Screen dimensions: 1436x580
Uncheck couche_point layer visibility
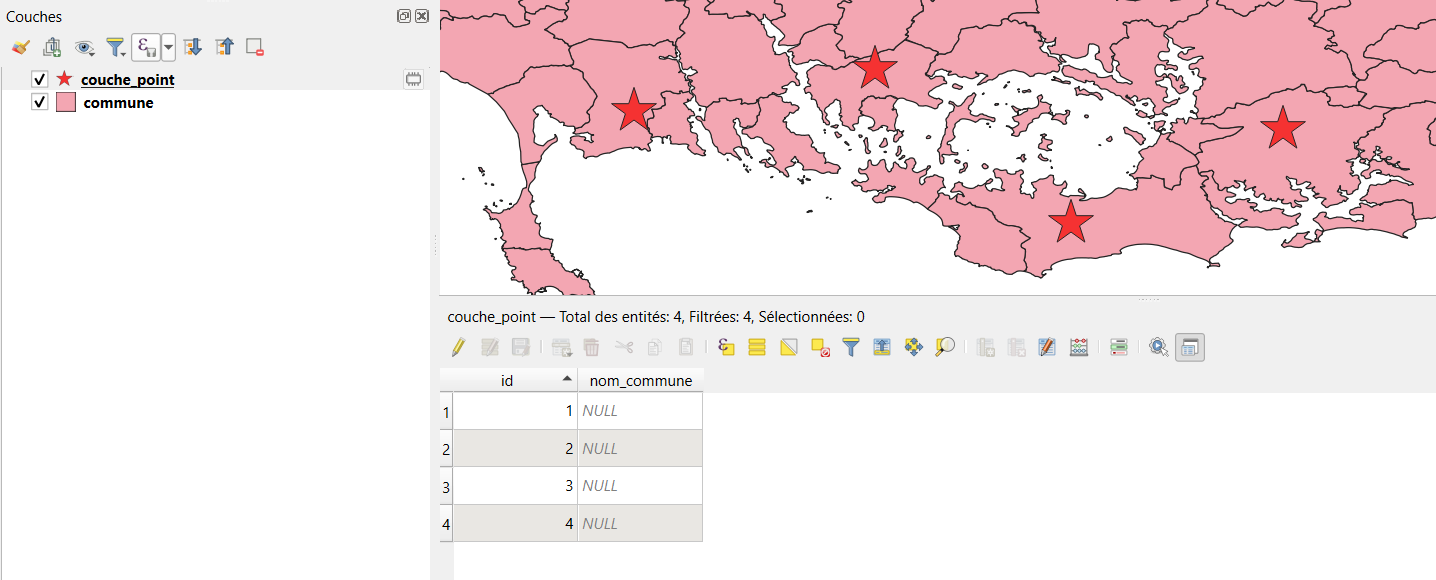click(40, 79)
